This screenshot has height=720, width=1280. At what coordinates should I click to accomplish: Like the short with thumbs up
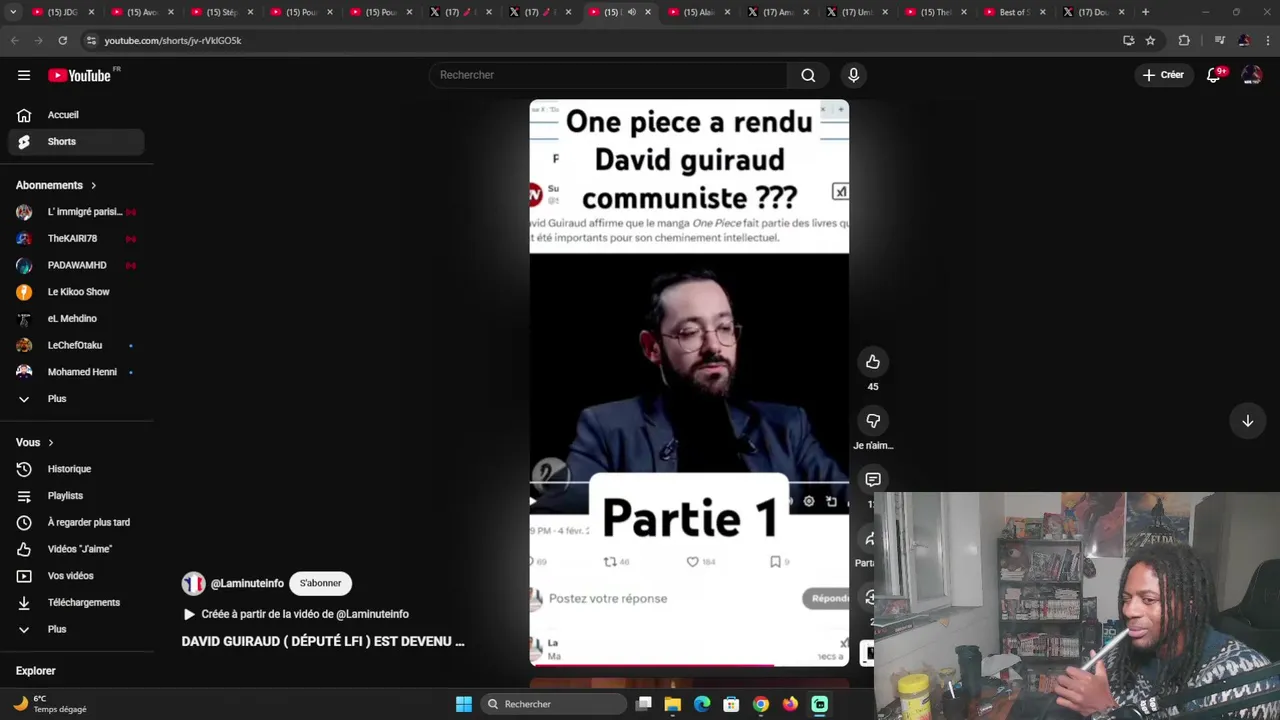(873, 362)
